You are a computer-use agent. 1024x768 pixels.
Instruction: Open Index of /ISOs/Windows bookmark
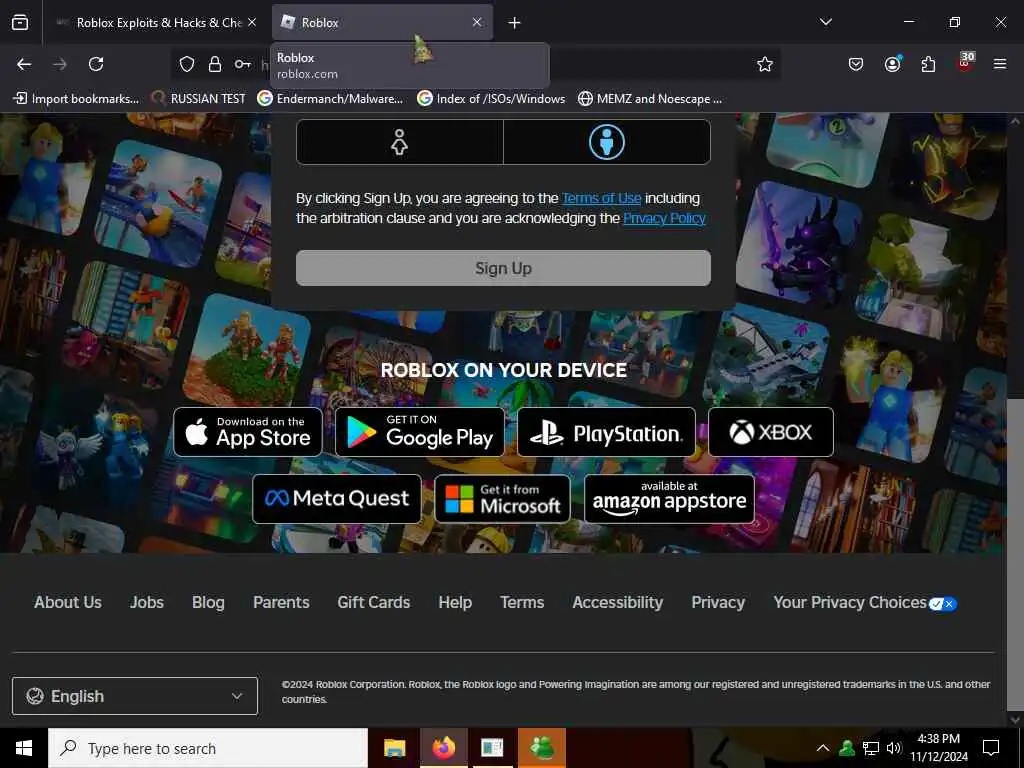[x=491, y=99]
